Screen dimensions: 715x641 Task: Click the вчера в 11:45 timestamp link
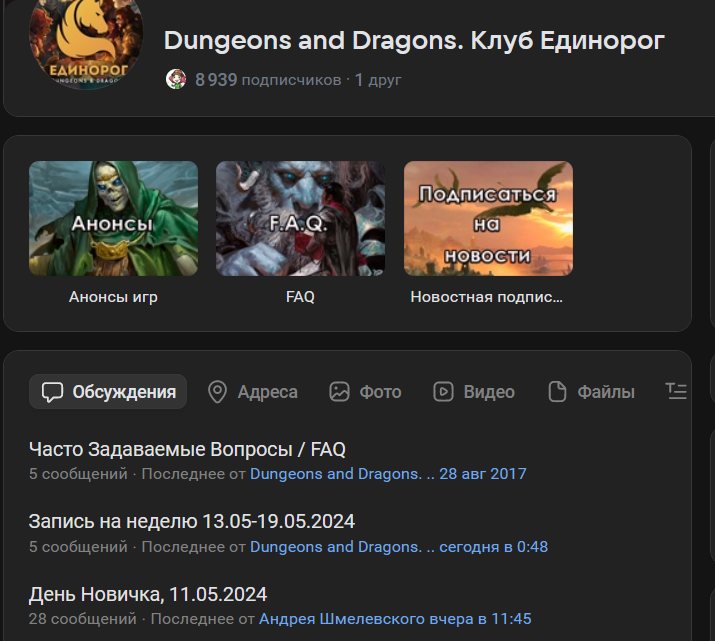[480, 619]
